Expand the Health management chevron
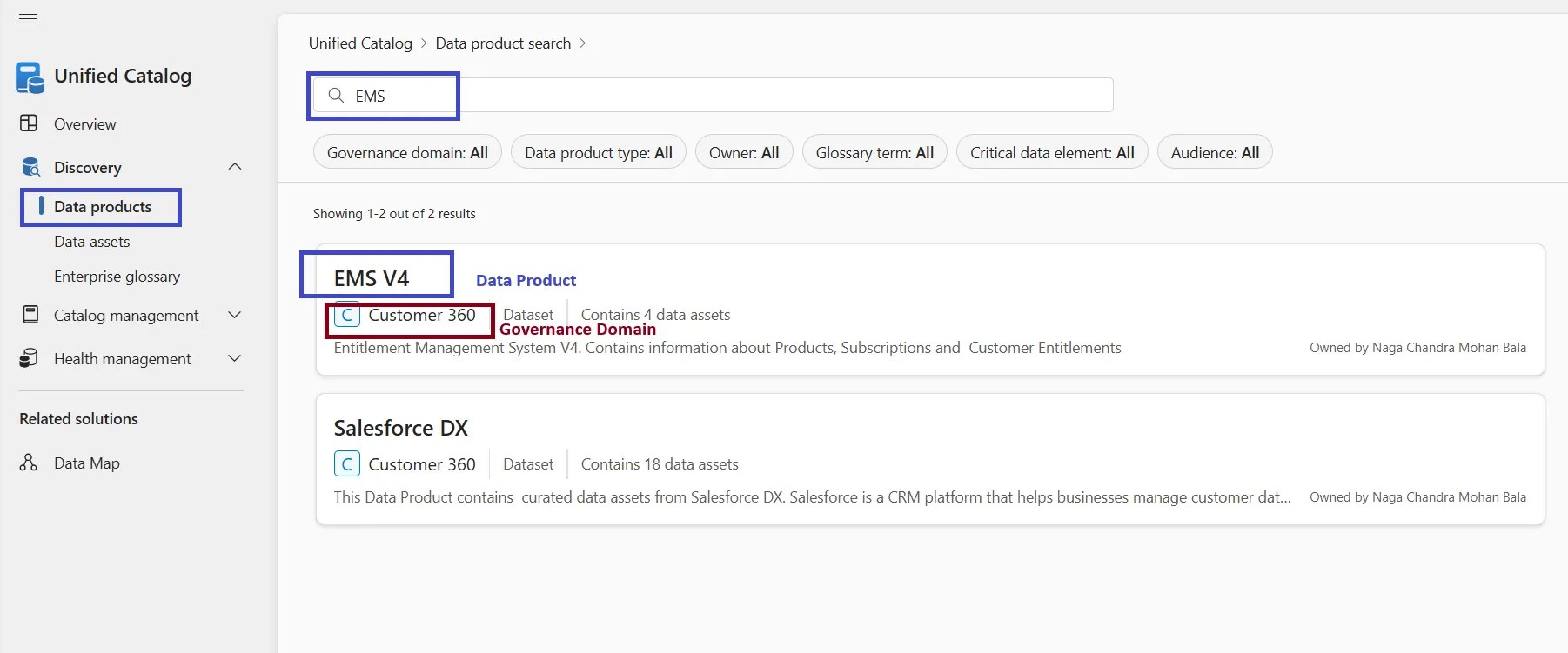 coord(234,358)
